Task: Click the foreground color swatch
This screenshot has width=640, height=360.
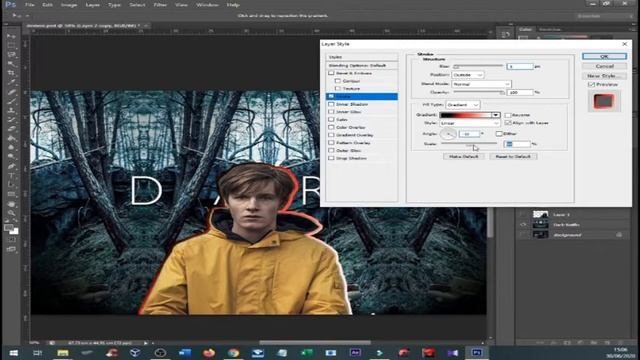Action: coord(8,227)
